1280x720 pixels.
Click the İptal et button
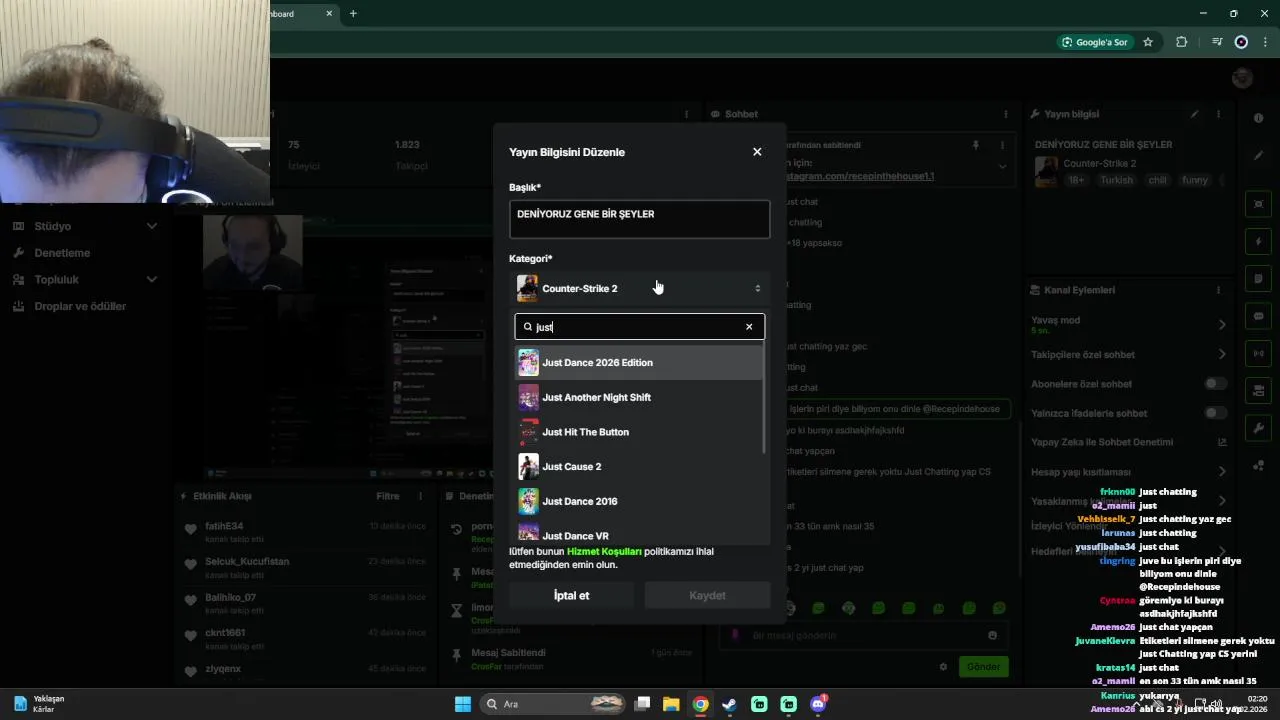click(571, 595)
